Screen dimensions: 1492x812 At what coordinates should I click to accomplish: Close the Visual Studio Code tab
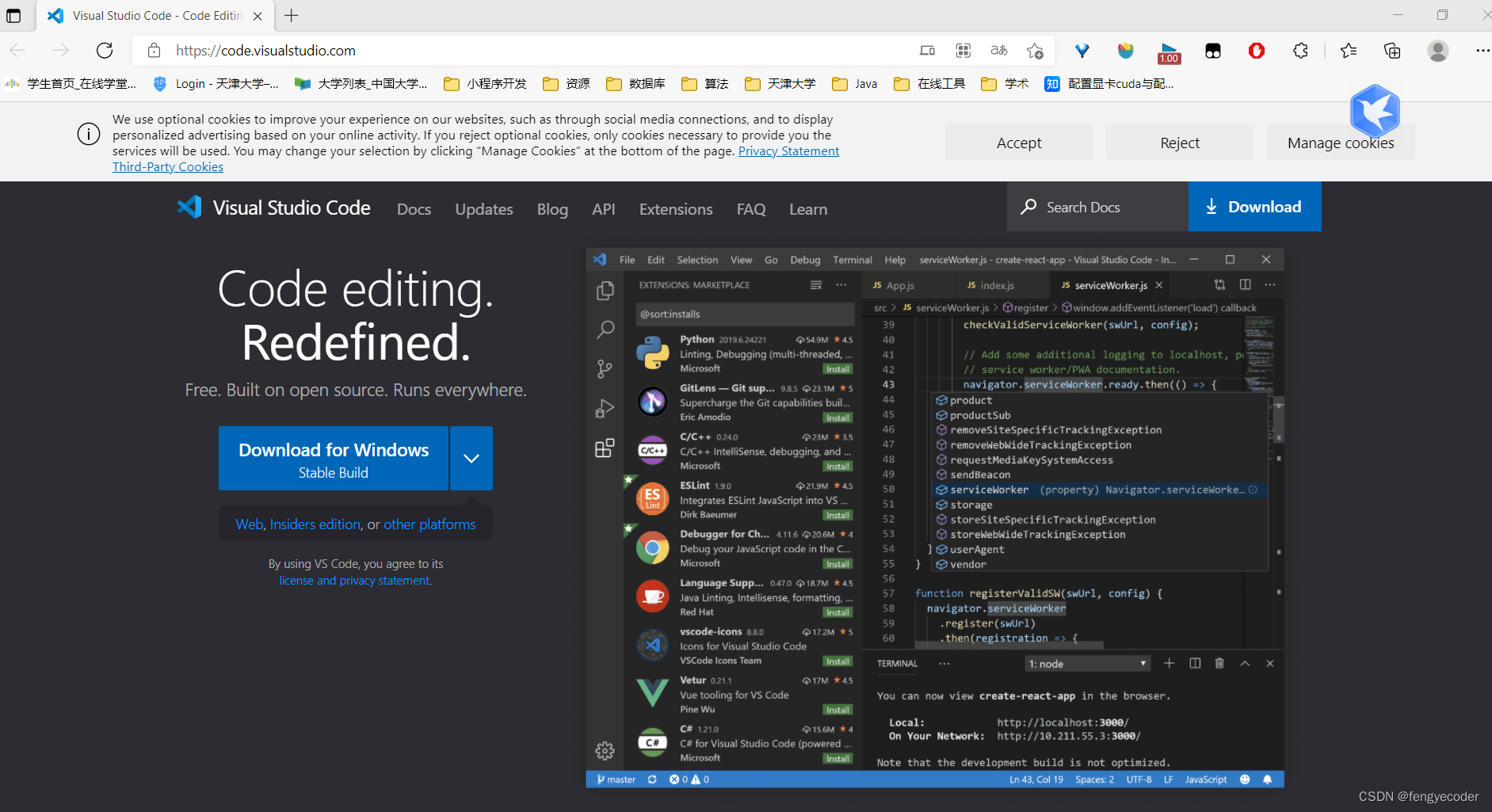click(x=258, y=16)
